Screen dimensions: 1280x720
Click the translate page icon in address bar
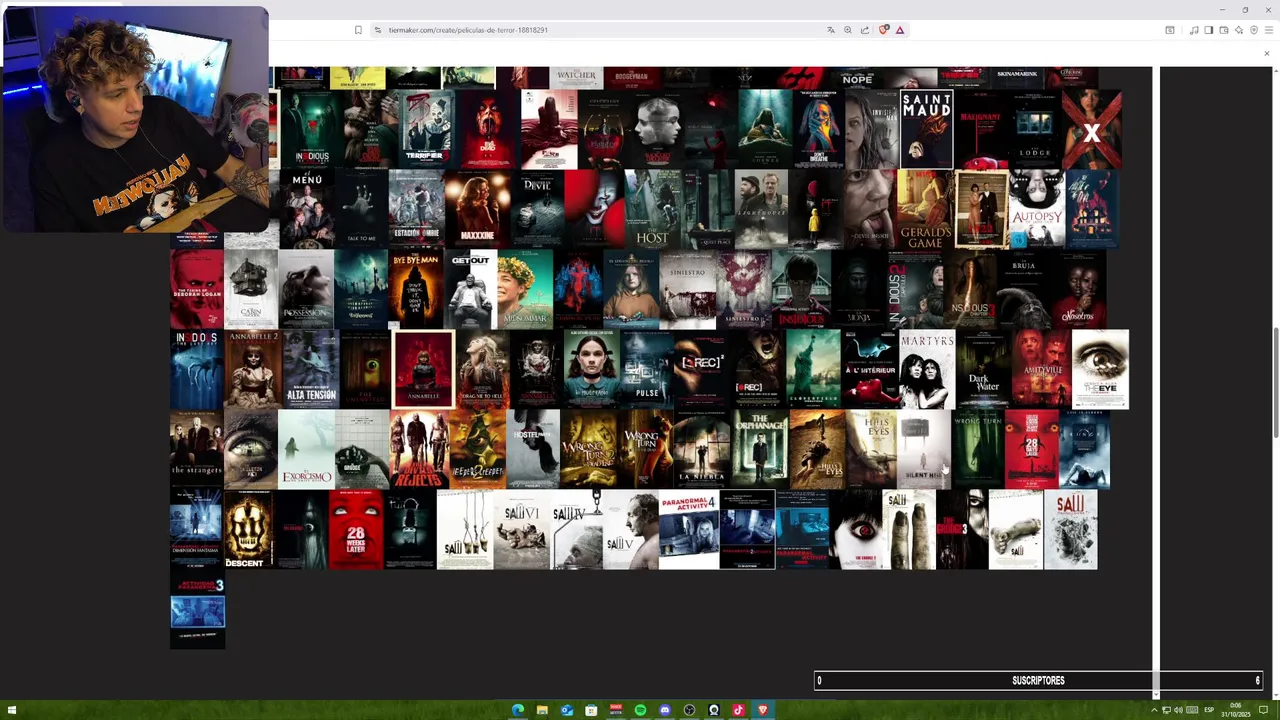pyautogui.click(x=830, y=30)
